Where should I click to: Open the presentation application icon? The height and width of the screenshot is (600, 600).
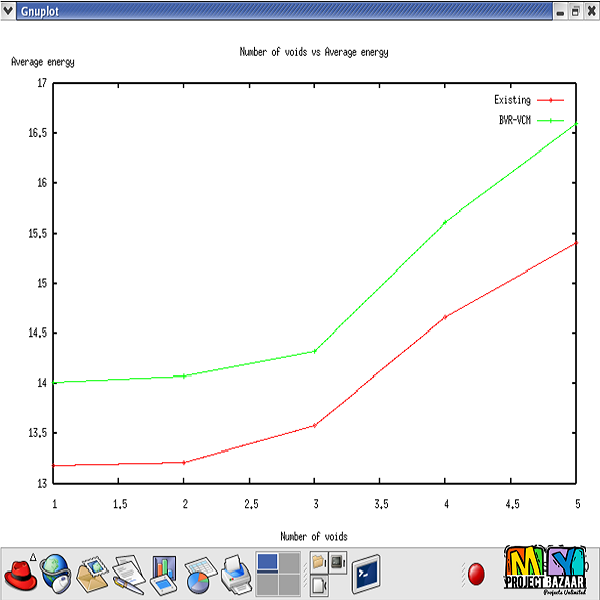coord(164,574)
